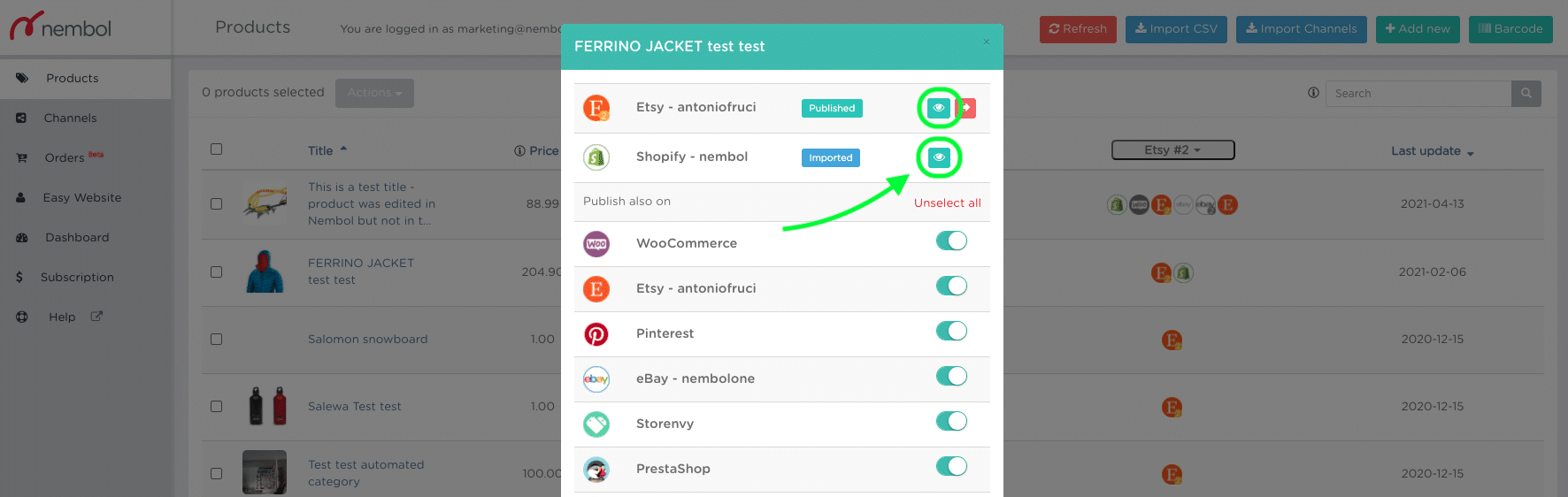Screen dimensions: 1568x497
Task: Click the FERRINO JACKET product thumbnail
Action: [x=265, y=271]
